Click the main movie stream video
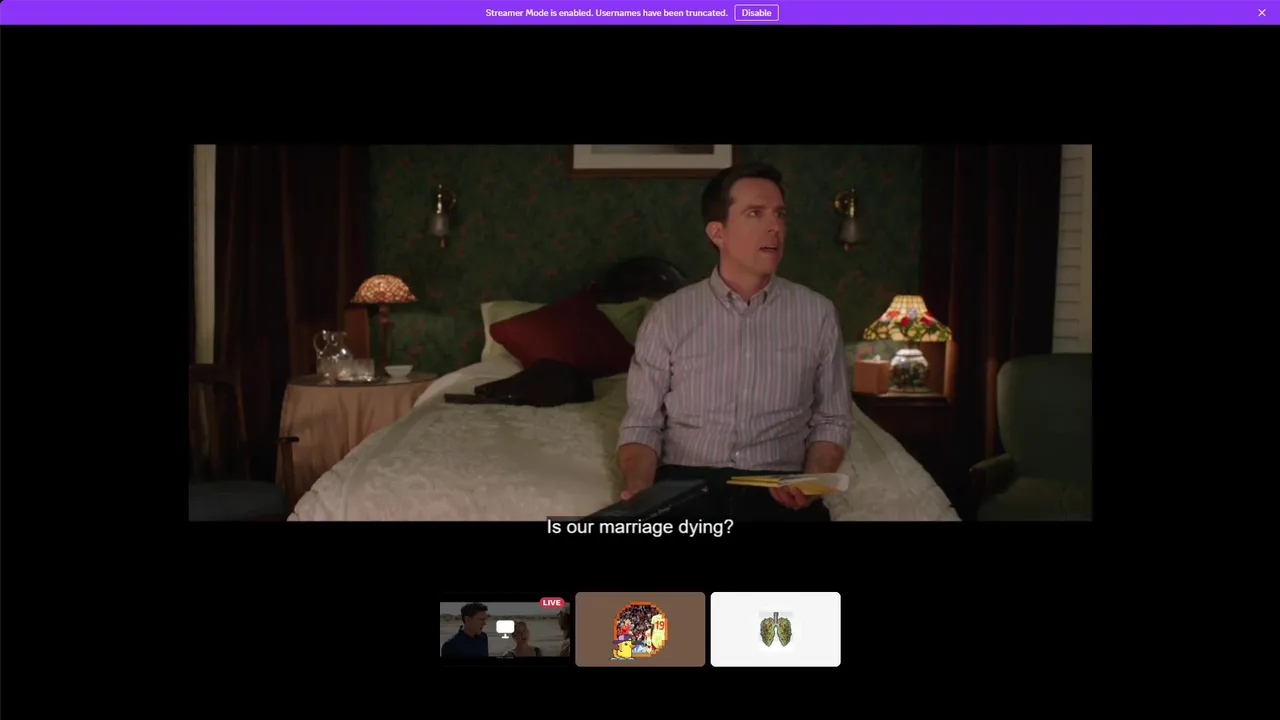This screenshot has width=1280, height=720. pyautogui.click(x=640, y=333)
